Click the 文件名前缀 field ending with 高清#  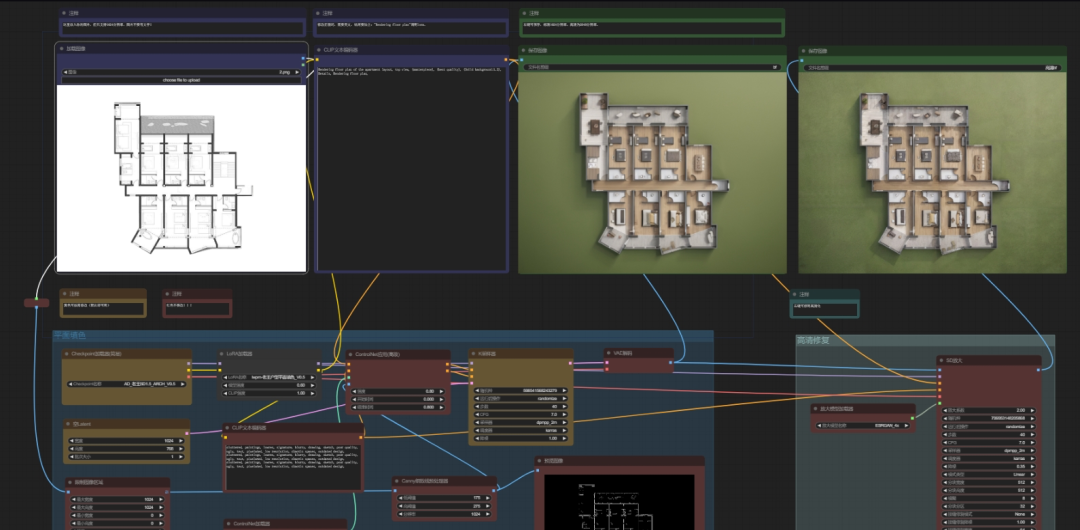click(933, 68)
